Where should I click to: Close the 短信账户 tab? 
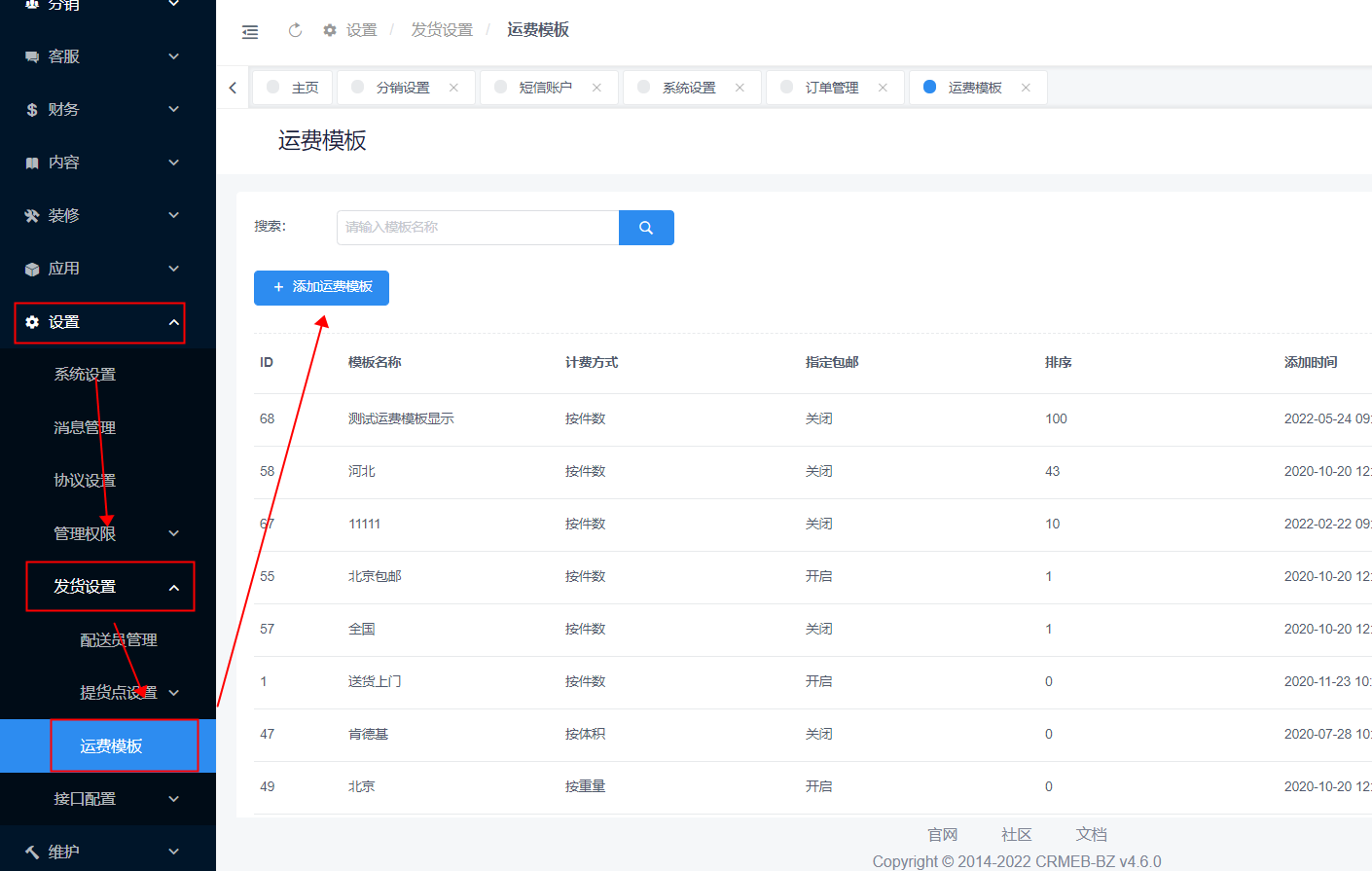[596, 88]
